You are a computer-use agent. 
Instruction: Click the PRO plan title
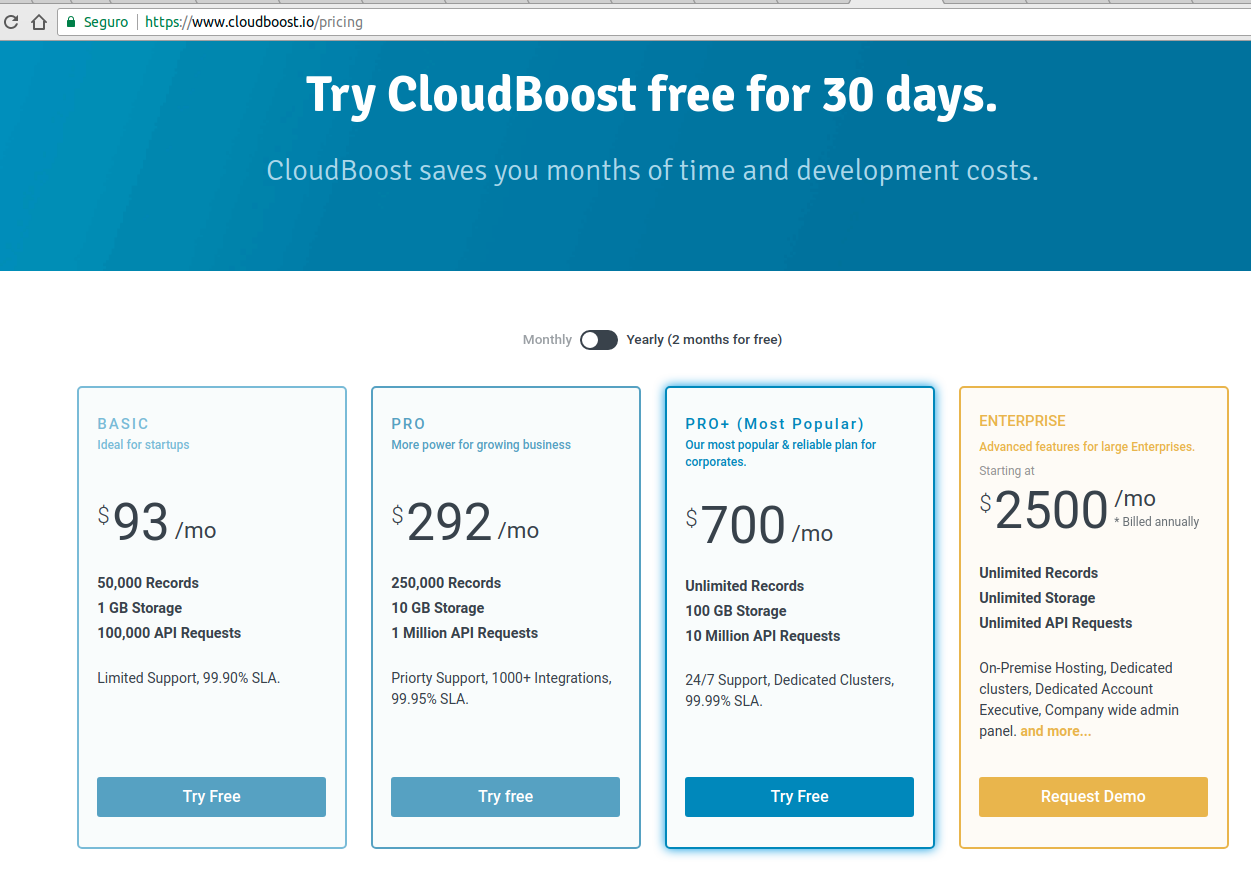(408, 424)
